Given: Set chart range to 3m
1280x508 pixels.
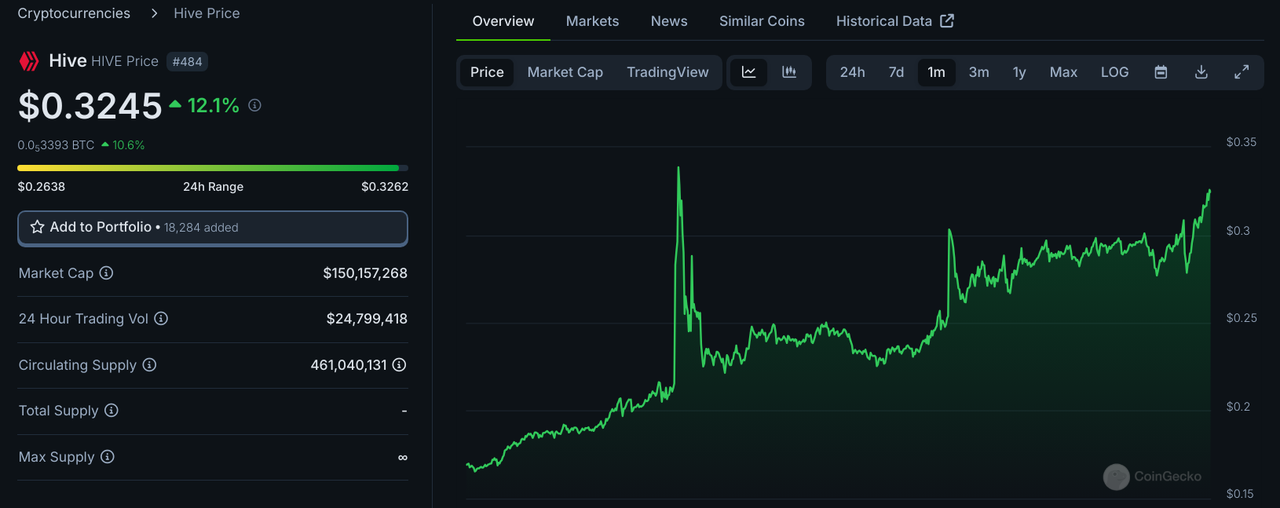Looking at the screenshot, I should 979,72.
